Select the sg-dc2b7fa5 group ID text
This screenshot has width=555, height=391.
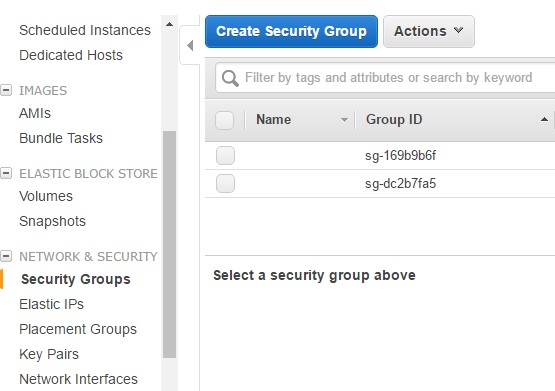(400, 183)
